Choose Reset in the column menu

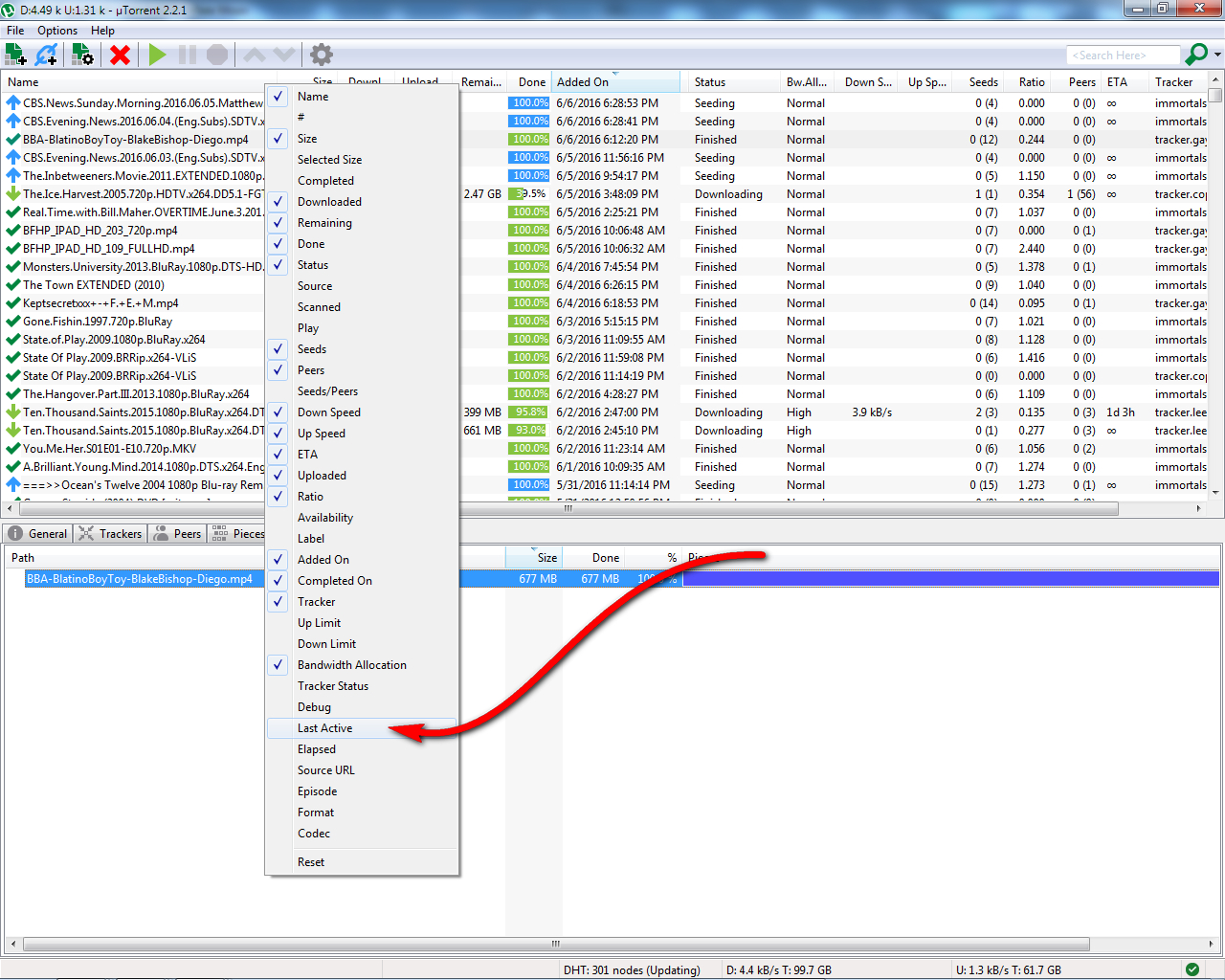tap(311, 862)
